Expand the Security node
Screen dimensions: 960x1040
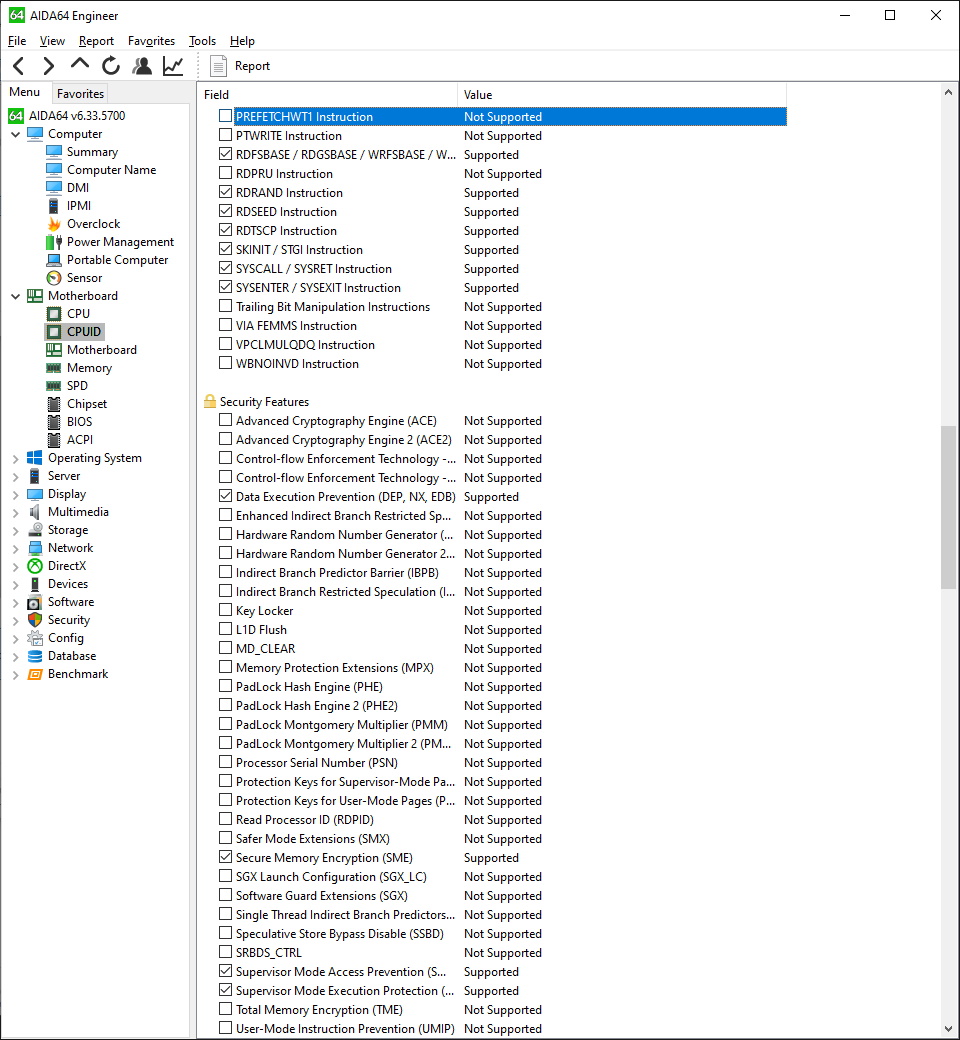[x=15, y=620]
